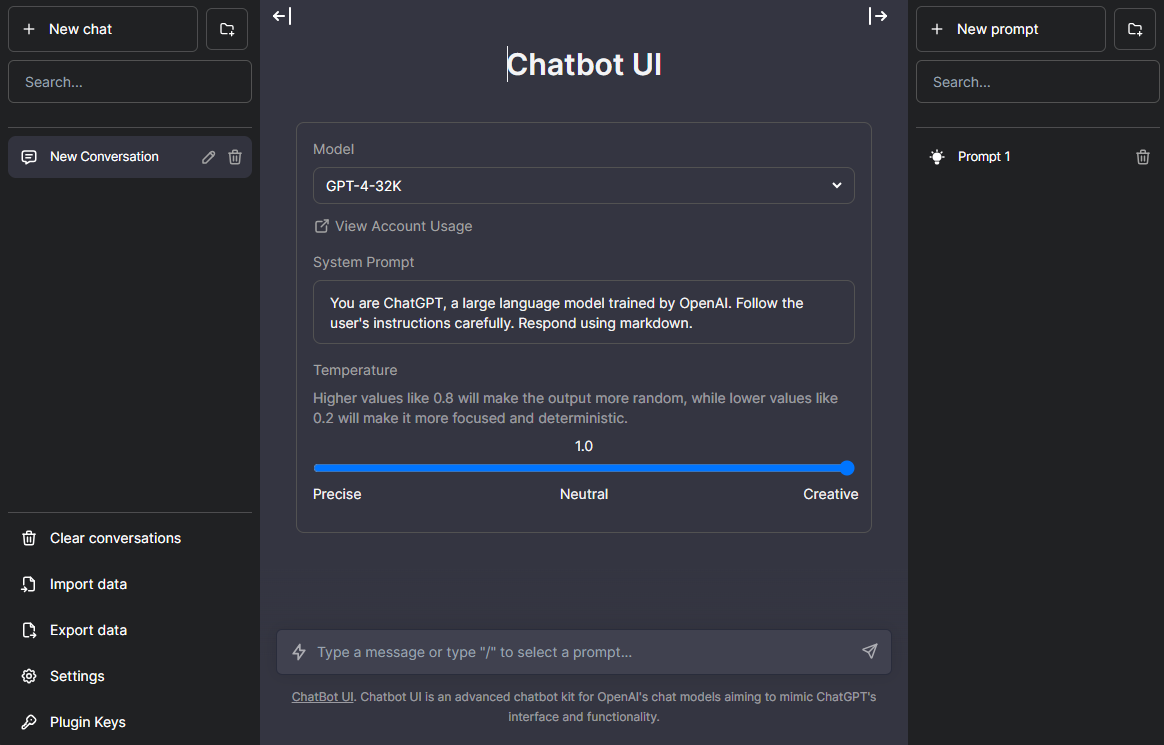The width and height of the screenshot is (1164, 745).
Task: Open the ChatBot UI footer link
Action: pos(322,697)
